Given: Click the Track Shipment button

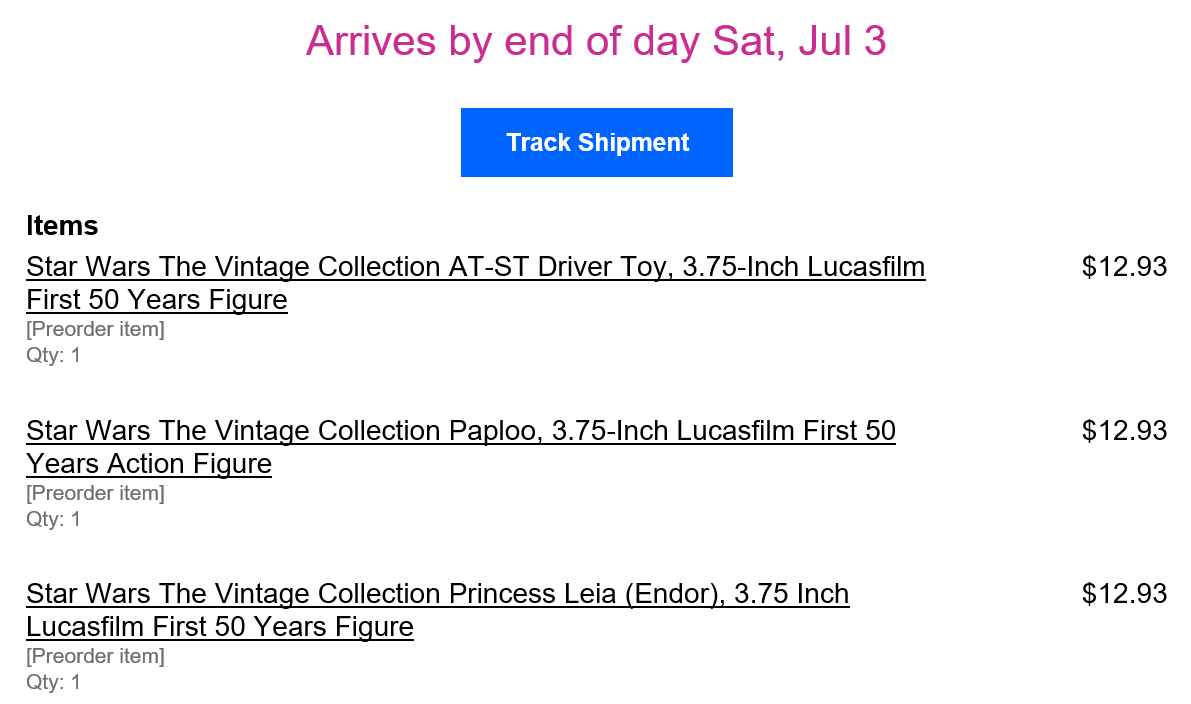Looking at the screenshot, I should [x=597, y=143].
